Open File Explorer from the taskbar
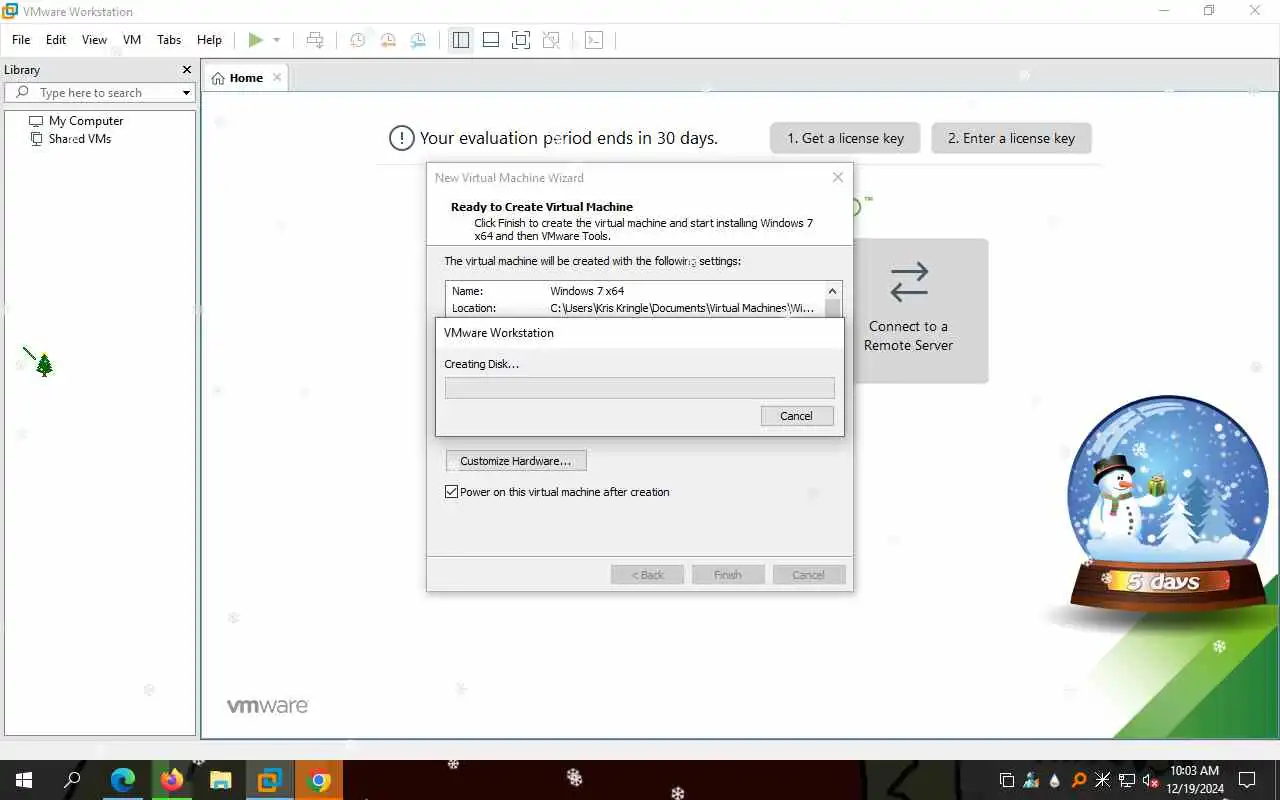The height and width of the screenshot is (800, 1280). (220, 780)
